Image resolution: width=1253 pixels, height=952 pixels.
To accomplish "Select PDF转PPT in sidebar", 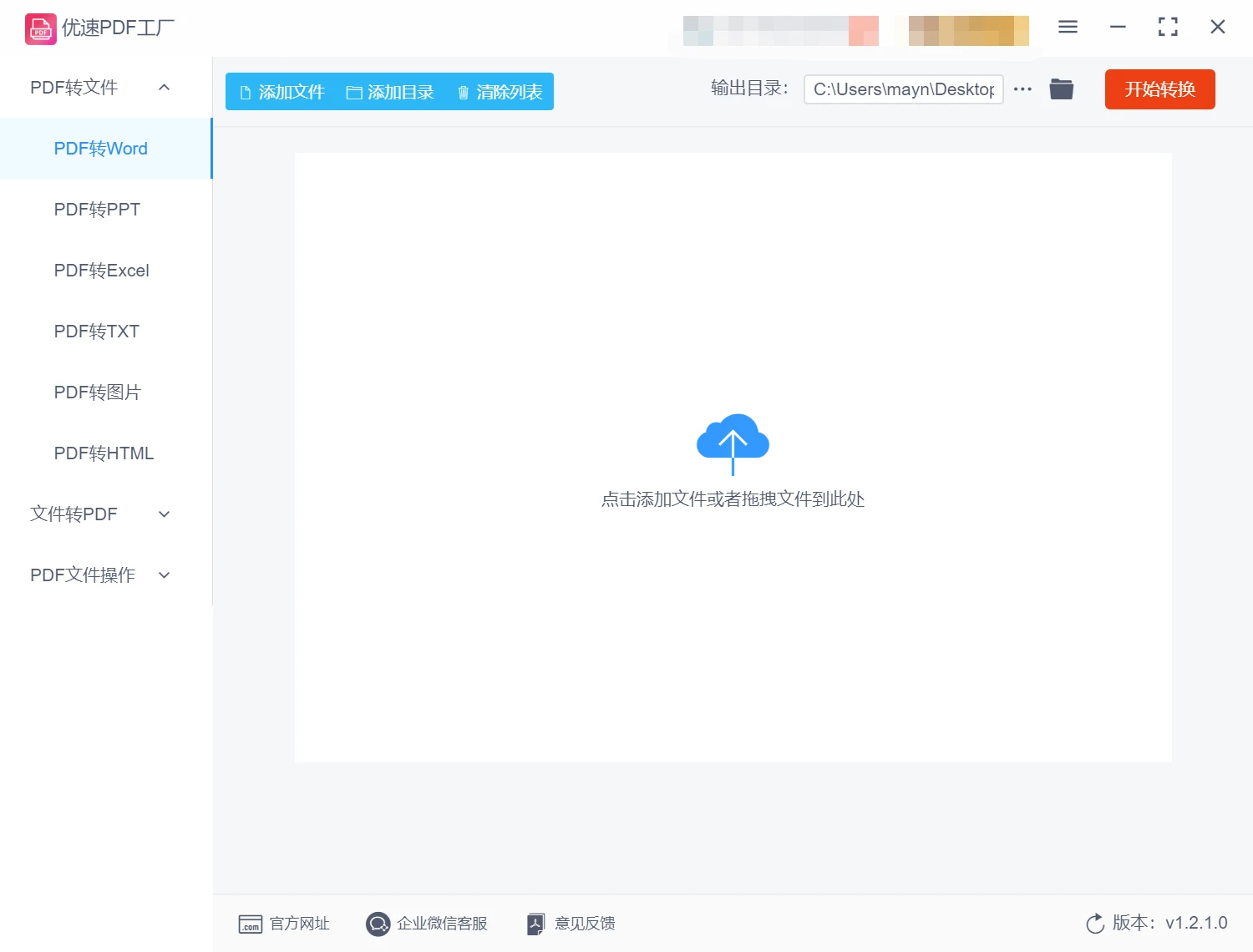I will click(x=106, y=210).
